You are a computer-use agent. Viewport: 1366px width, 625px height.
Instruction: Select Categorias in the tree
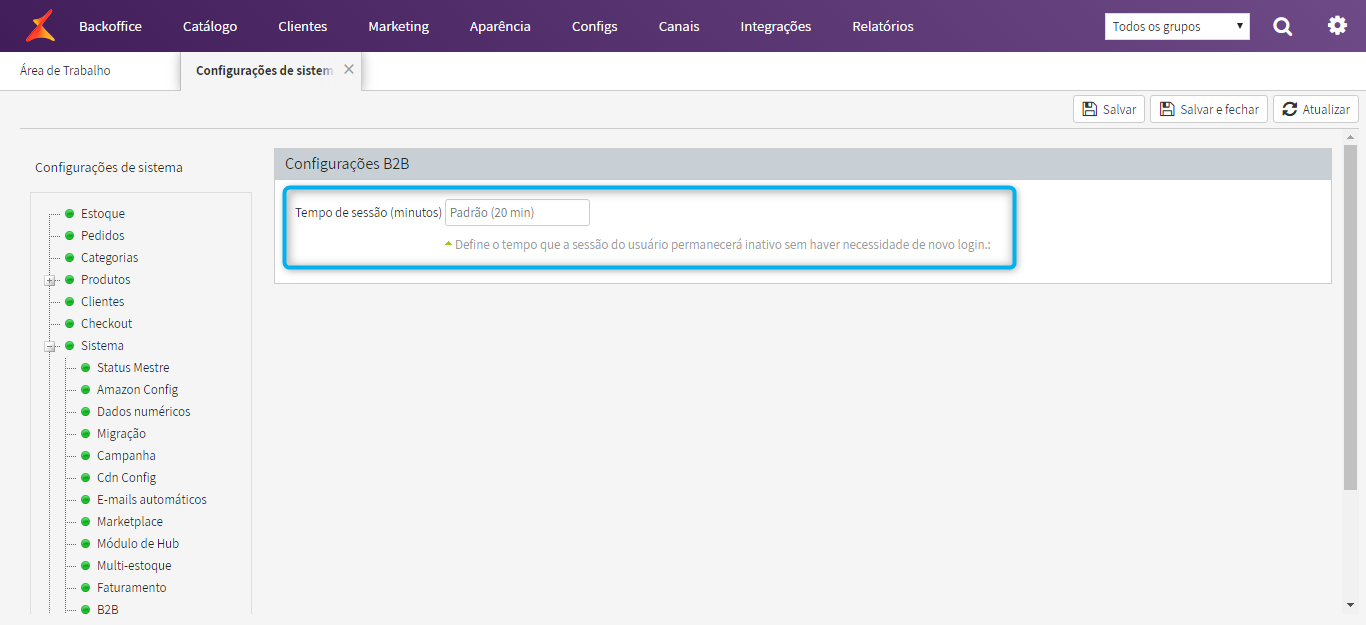tap(110, 257)
